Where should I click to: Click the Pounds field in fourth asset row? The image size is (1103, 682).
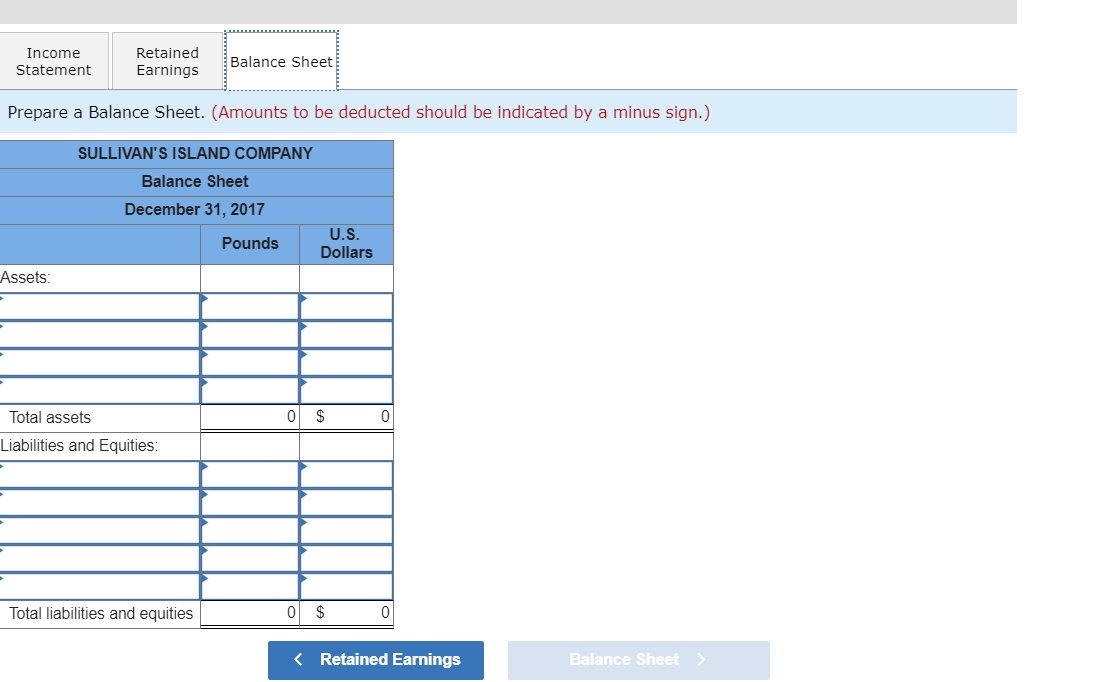point(250,390)
